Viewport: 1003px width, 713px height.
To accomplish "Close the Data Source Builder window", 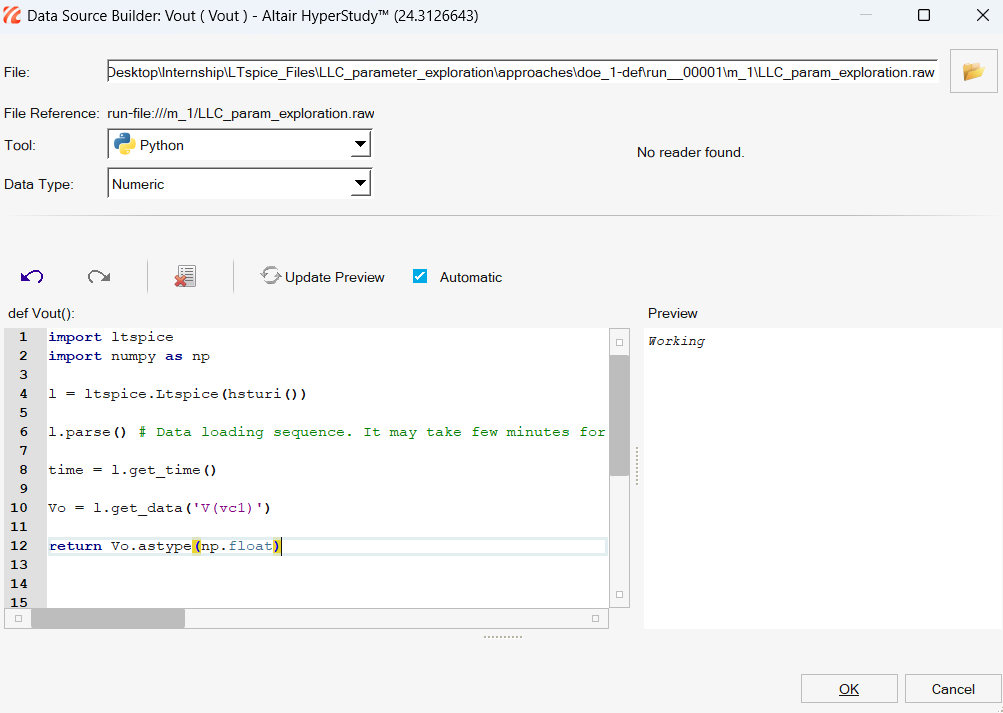I will click(983, 15).
